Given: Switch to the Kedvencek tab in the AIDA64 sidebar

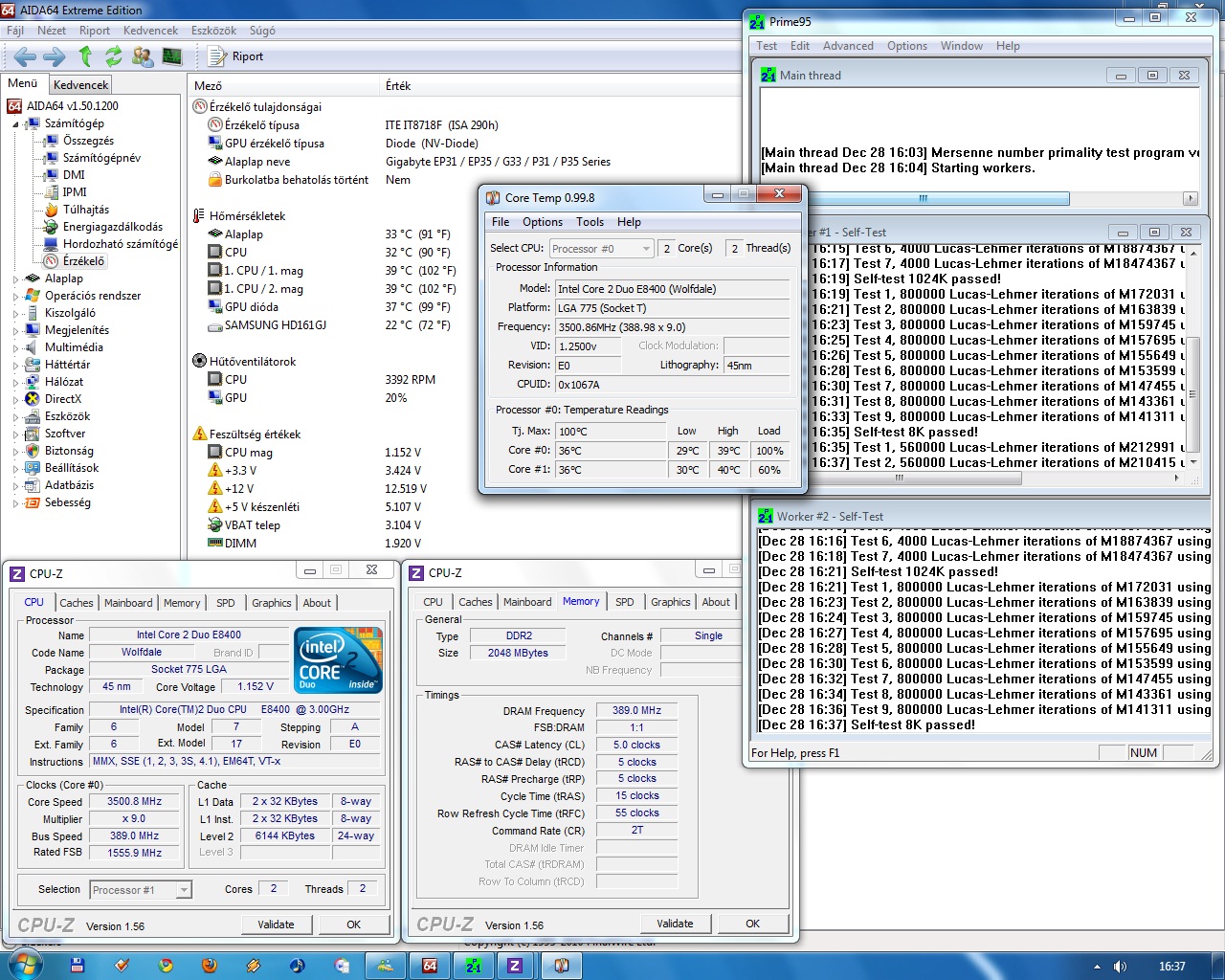Looking at the screenshot, I should click(x=81, y=85).
